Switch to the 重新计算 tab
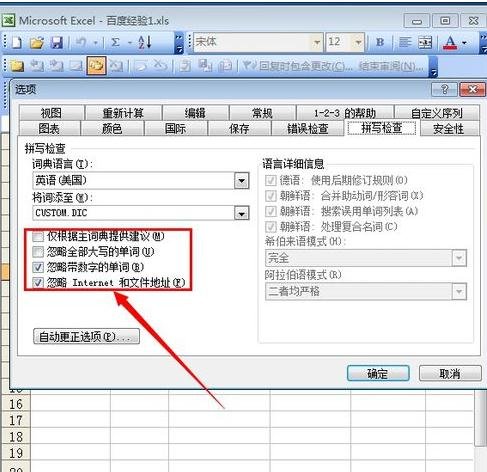 tap(123, 113)
